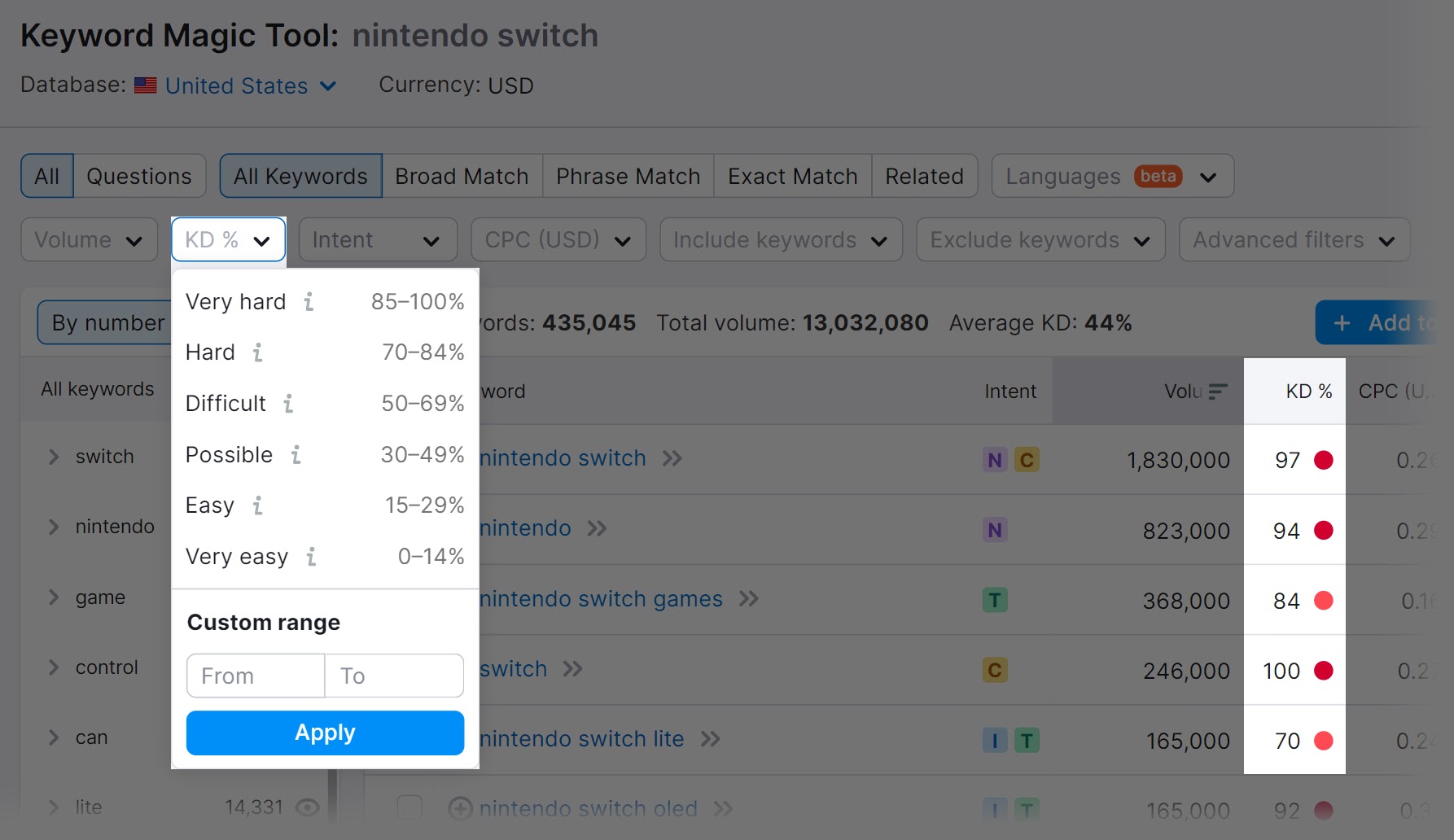Click red KD indicator for score 97
Image resolution: width=1454 pixels, height=840 pixels.
coord(1324,460)
